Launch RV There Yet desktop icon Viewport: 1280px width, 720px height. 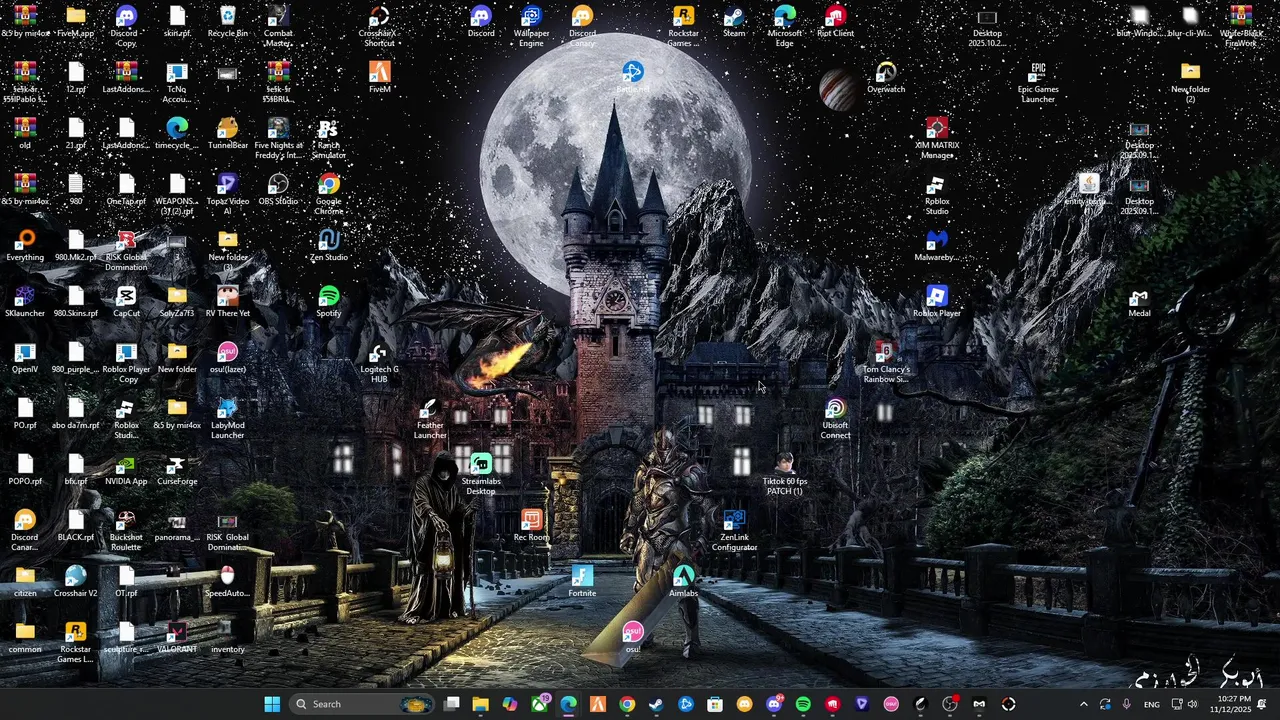click(x=228, y=302)
